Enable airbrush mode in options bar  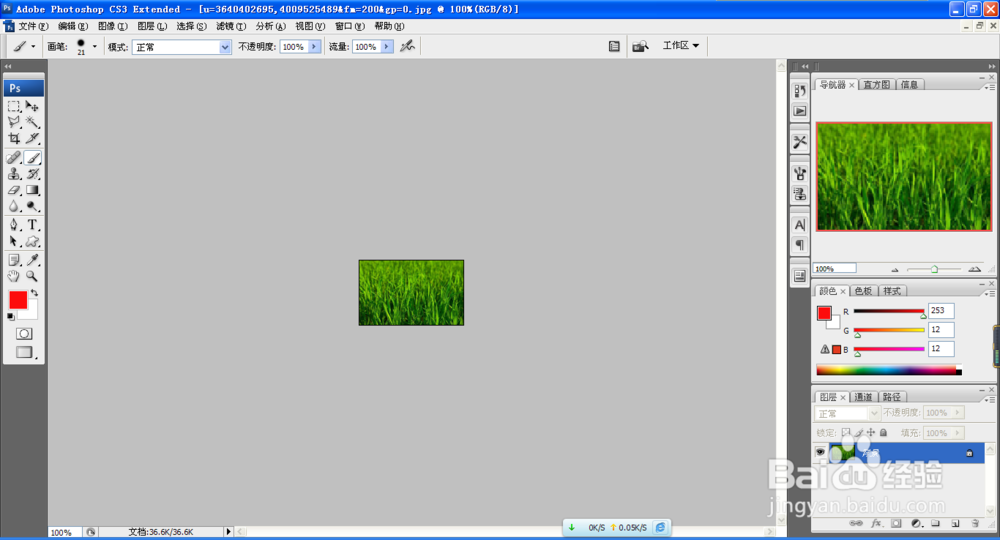(407, 46)
